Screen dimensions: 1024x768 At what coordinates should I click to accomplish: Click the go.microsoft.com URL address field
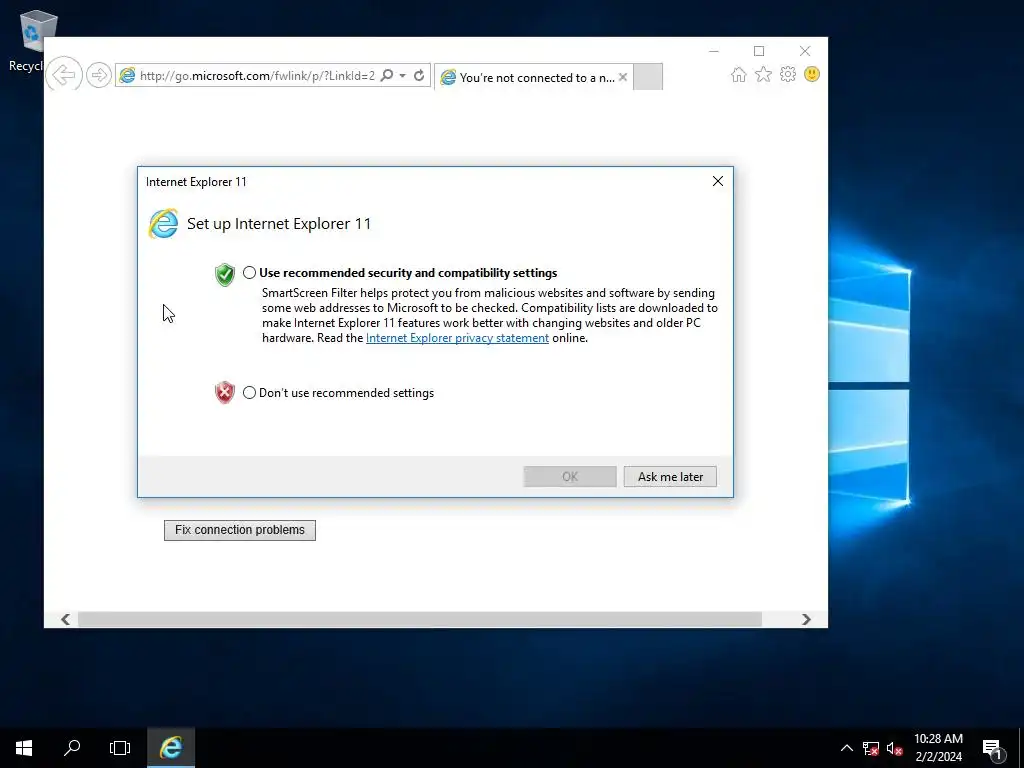257,76
